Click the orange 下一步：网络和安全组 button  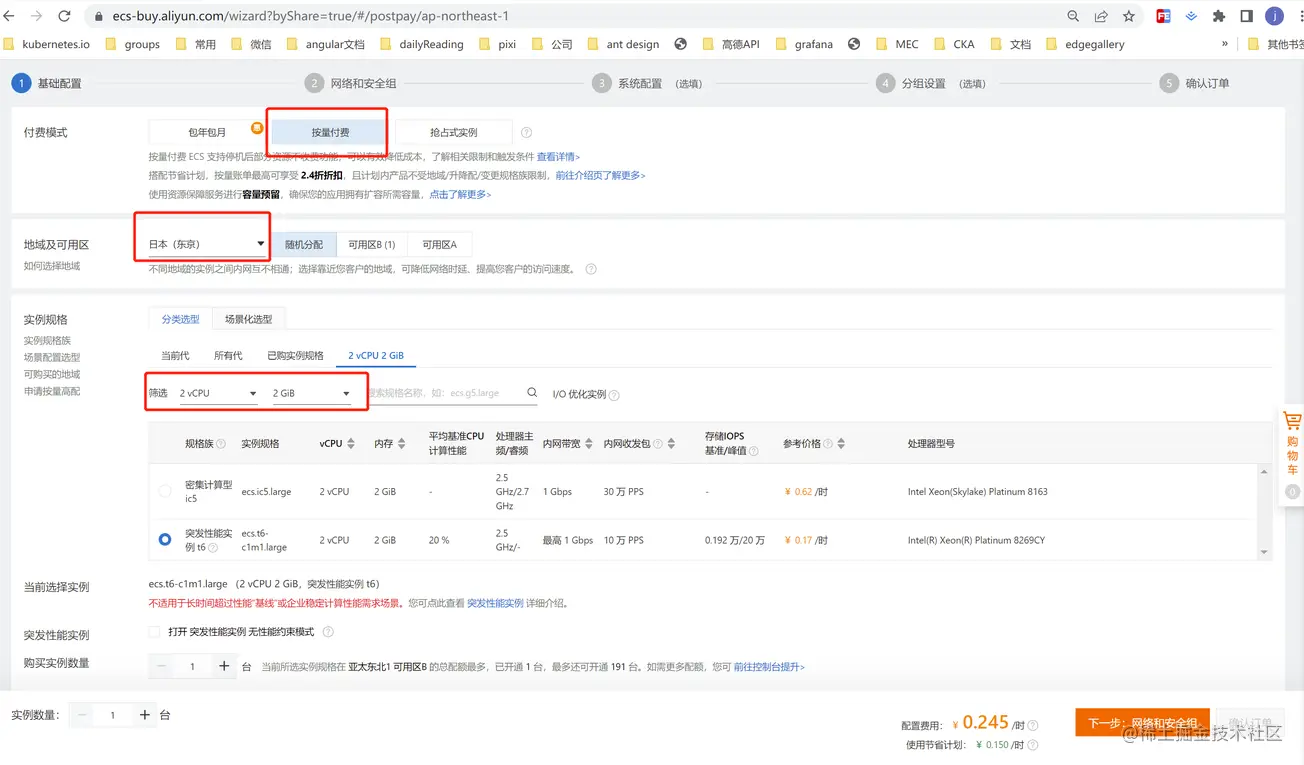1142,723
